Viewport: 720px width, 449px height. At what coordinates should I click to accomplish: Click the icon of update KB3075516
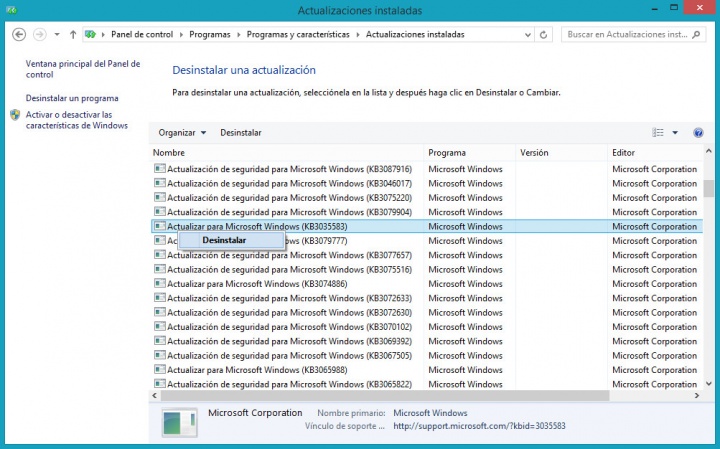tap(160, 269)
